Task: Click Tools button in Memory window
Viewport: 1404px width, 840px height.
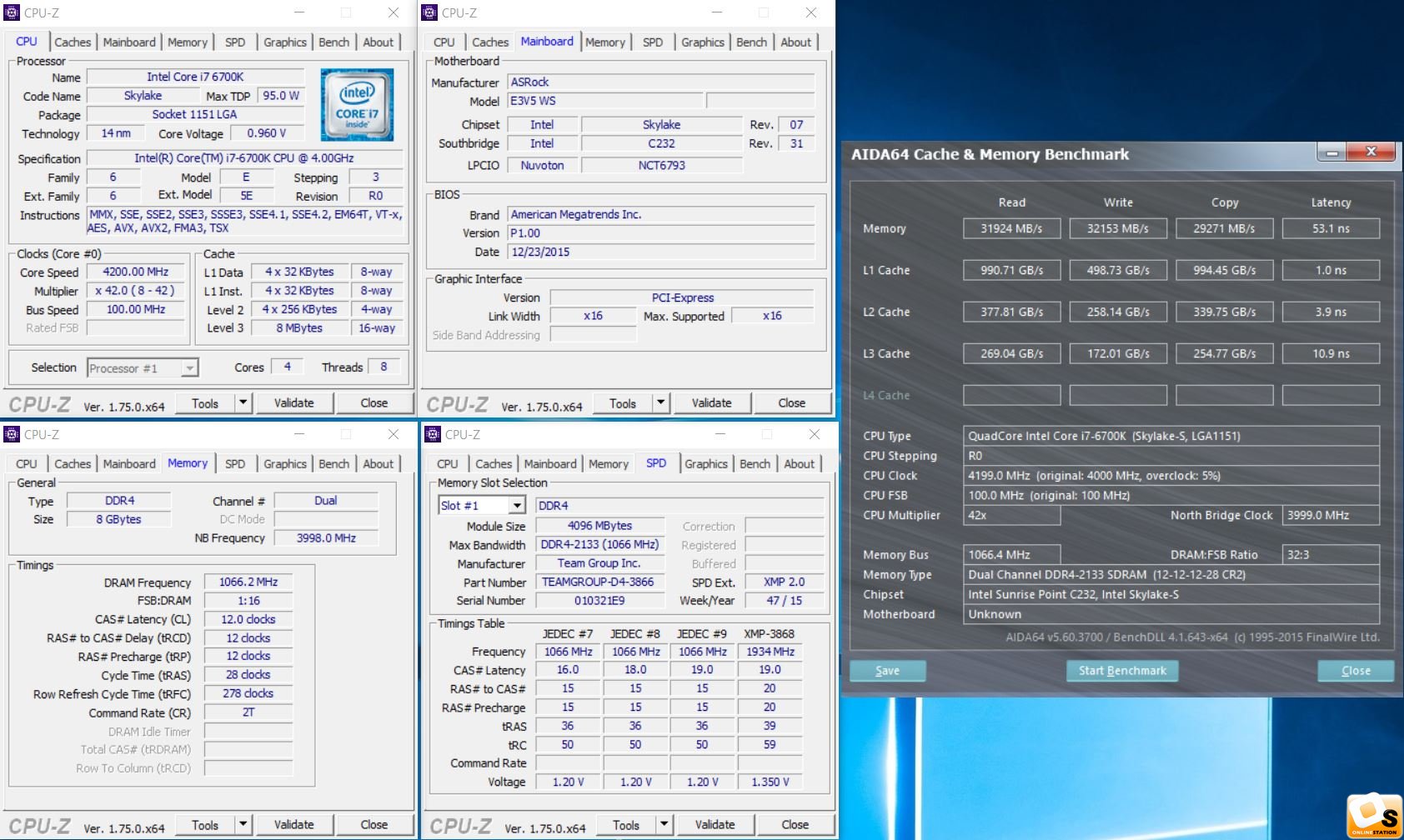Action: (205, 825)
